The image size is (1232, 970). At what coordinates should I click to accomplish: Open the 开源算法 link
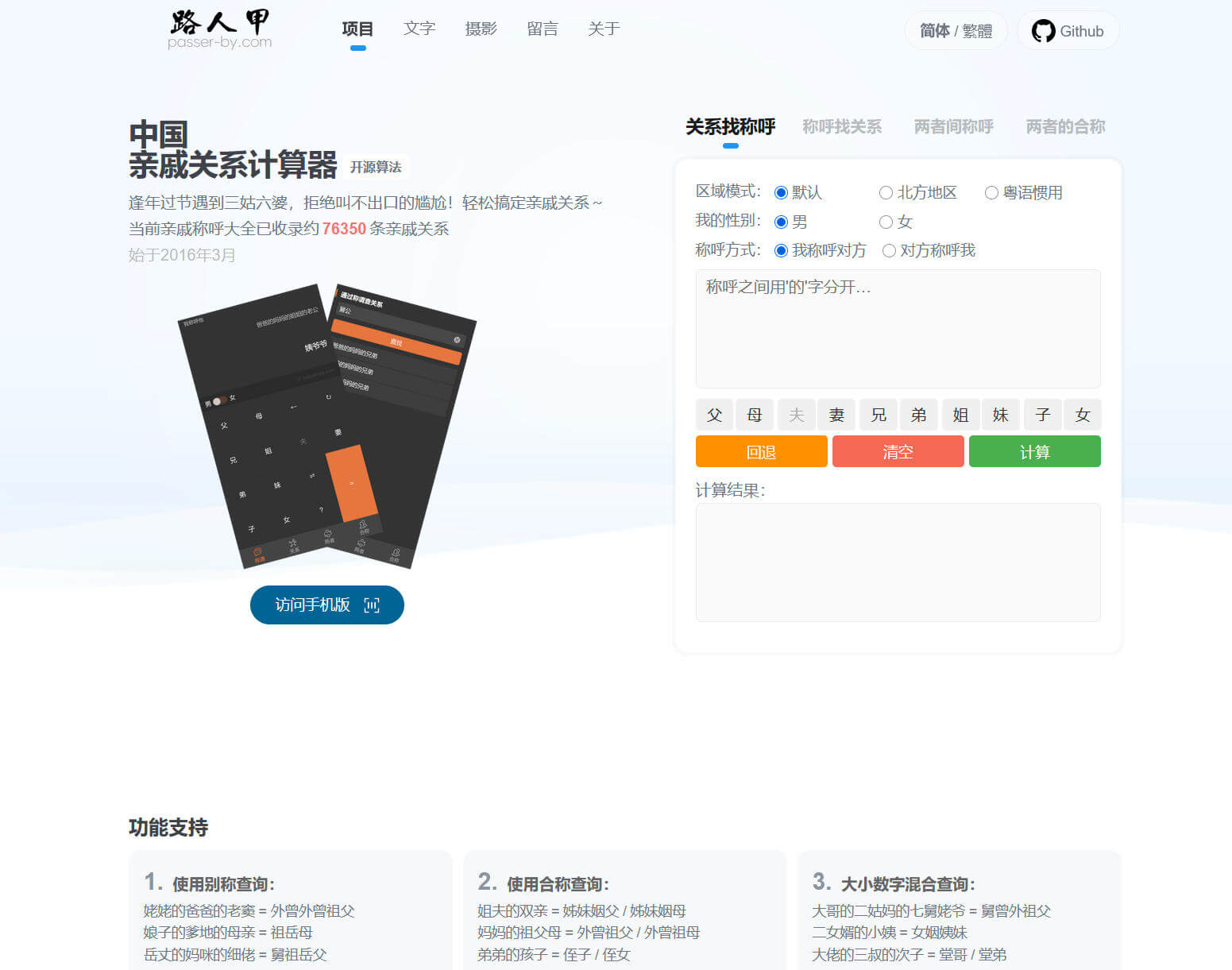point(377,167)
